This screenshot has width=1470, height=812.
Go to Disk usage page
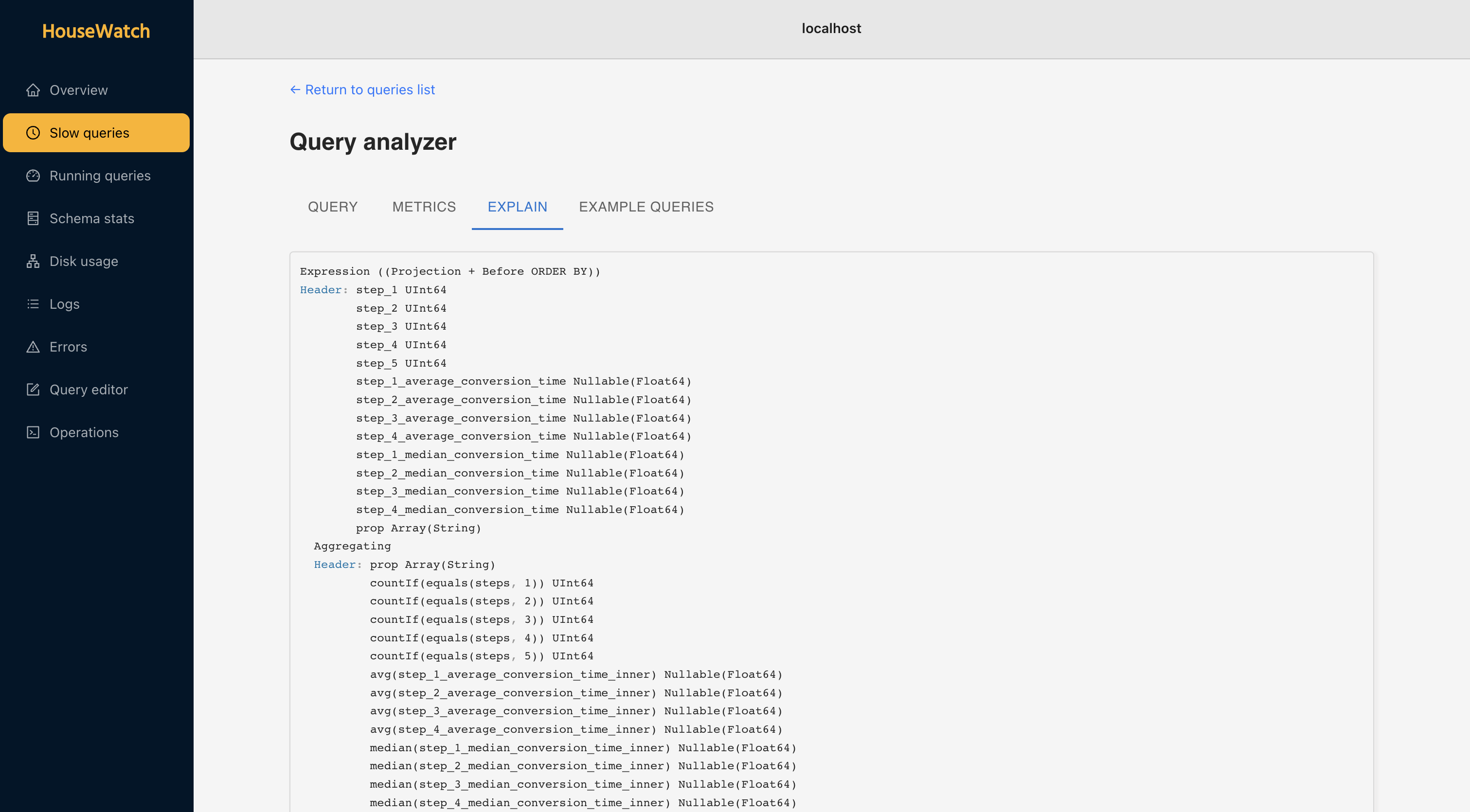pos(84,261)
